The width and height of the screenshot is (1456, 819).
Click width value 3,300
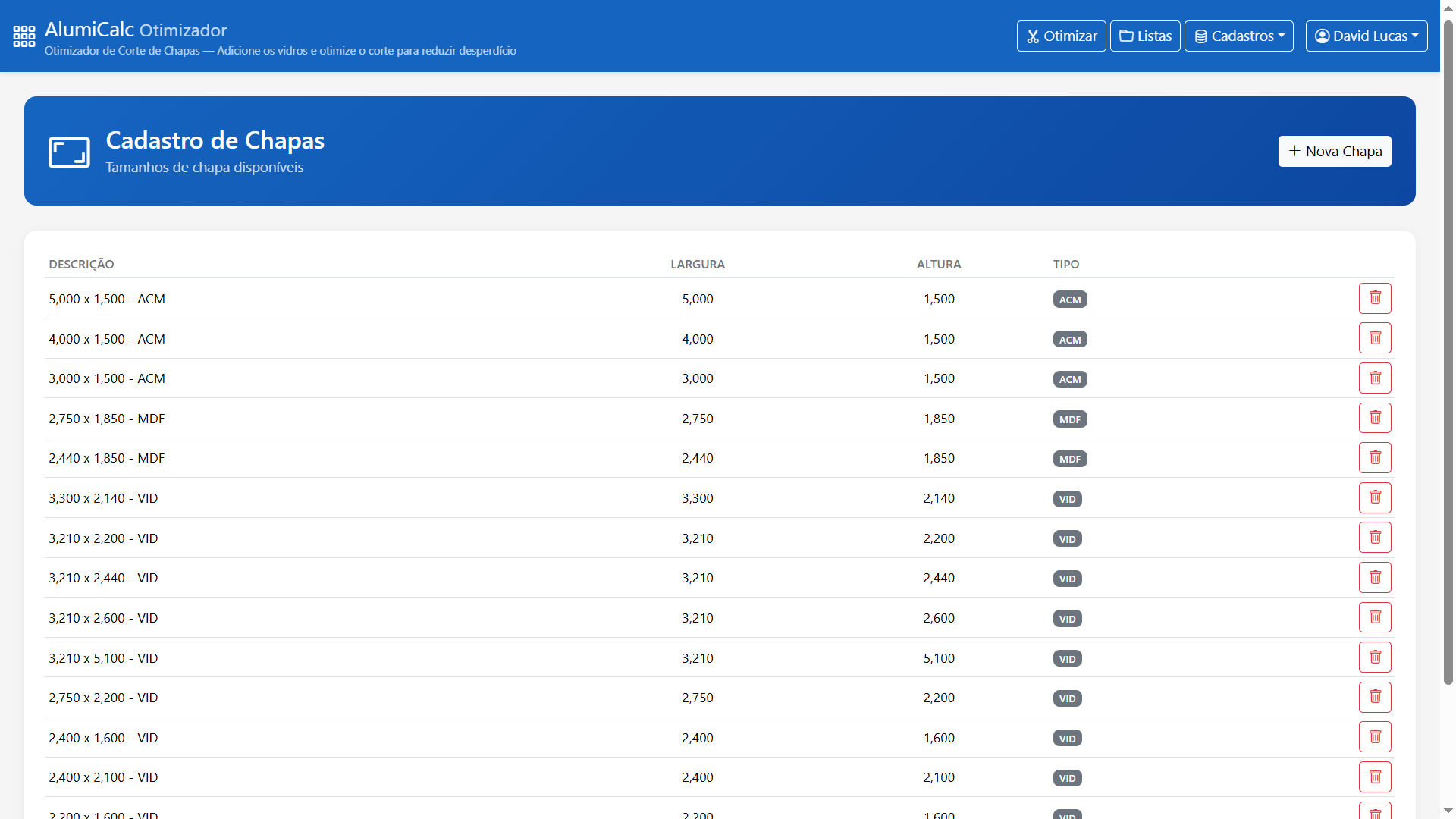[x=698, y=498]
